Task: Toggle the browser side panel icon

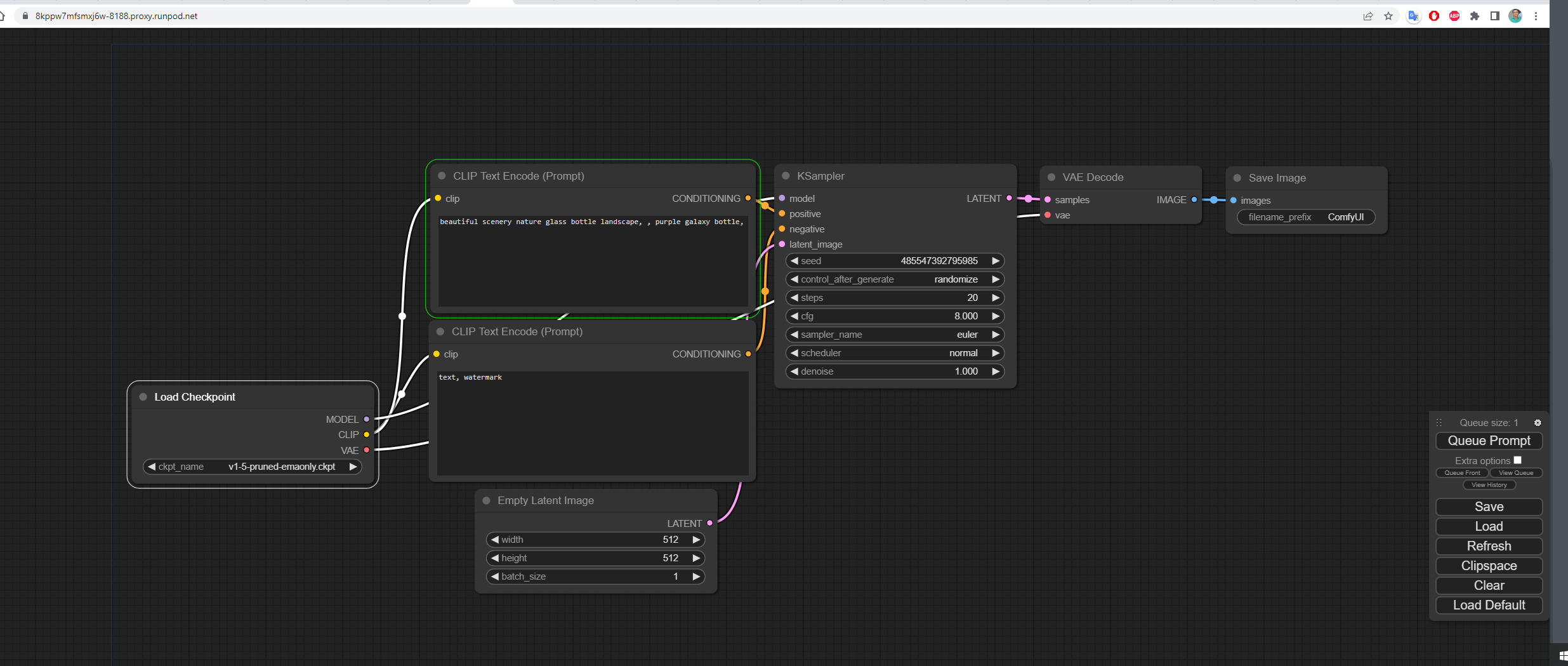Action: [x=1495, y=17]
